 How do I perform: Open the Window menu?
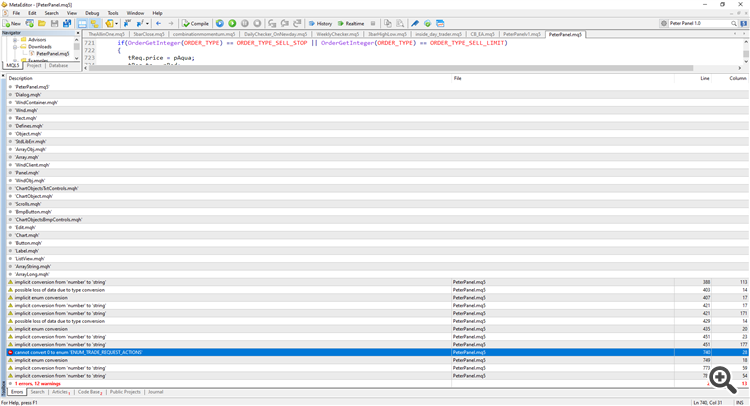pyautogui.click(x=135, y=13)
